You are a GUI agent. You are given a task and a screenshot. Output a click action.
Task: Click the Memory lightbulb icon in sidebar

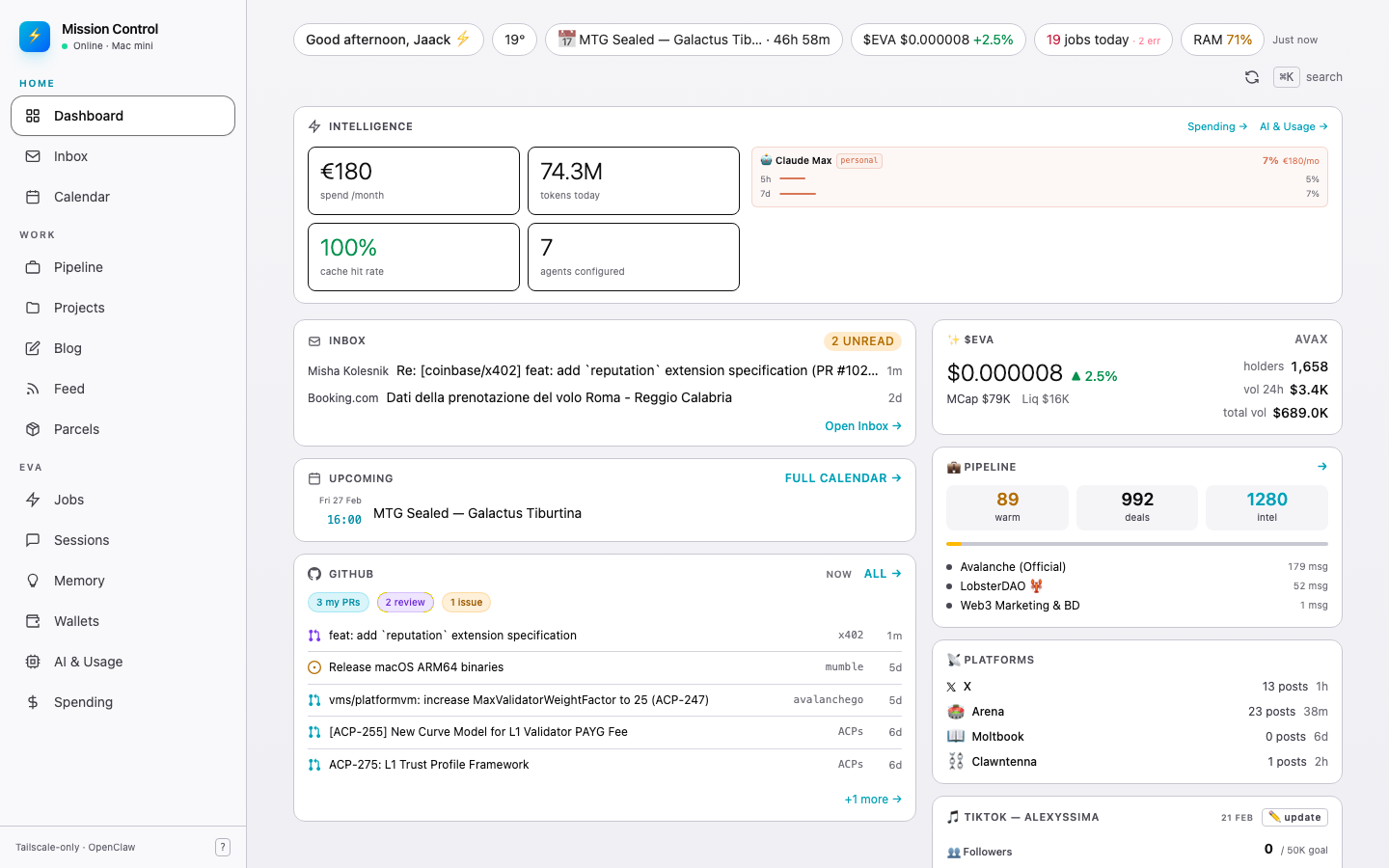(33, 581)
